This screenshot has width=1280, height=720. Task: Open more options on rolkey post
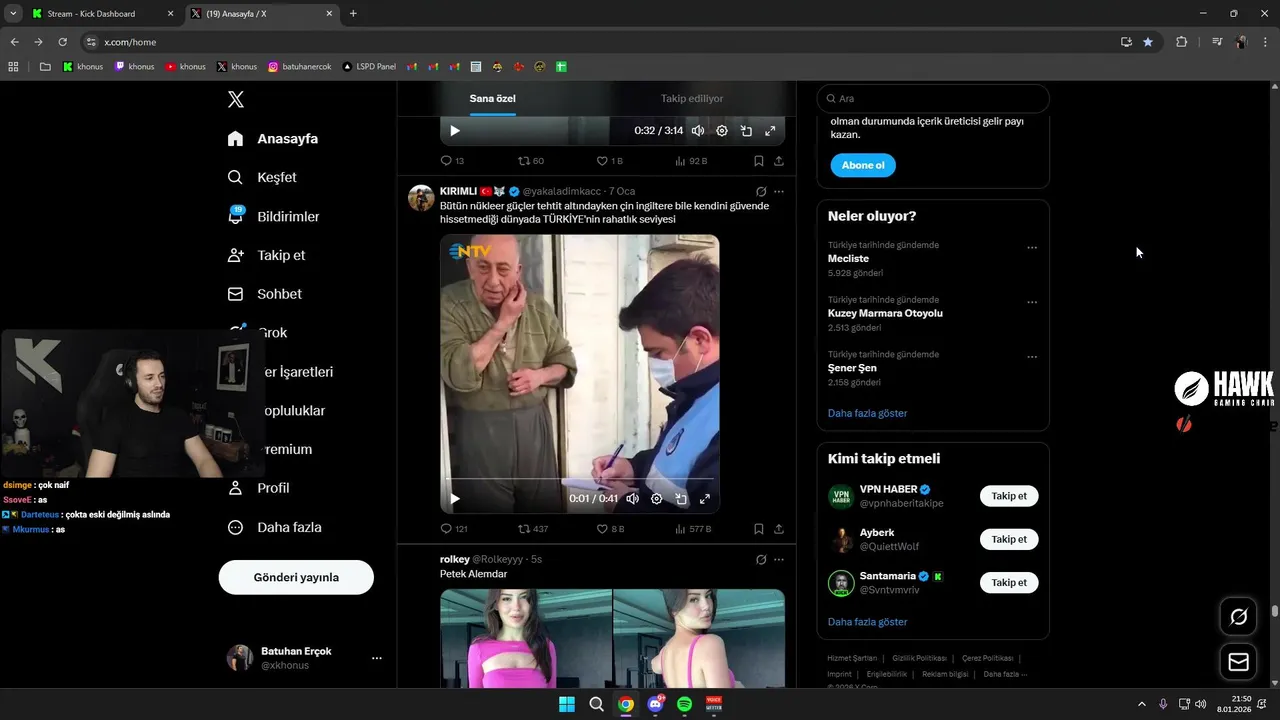[779, 560]
